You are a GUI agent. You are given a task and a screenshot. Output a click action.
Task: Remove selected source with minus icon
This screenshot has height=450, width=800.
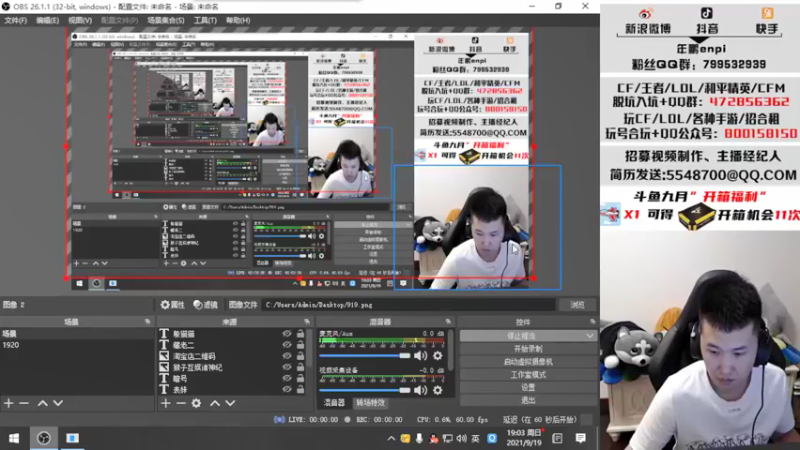(x=181, y=403)
